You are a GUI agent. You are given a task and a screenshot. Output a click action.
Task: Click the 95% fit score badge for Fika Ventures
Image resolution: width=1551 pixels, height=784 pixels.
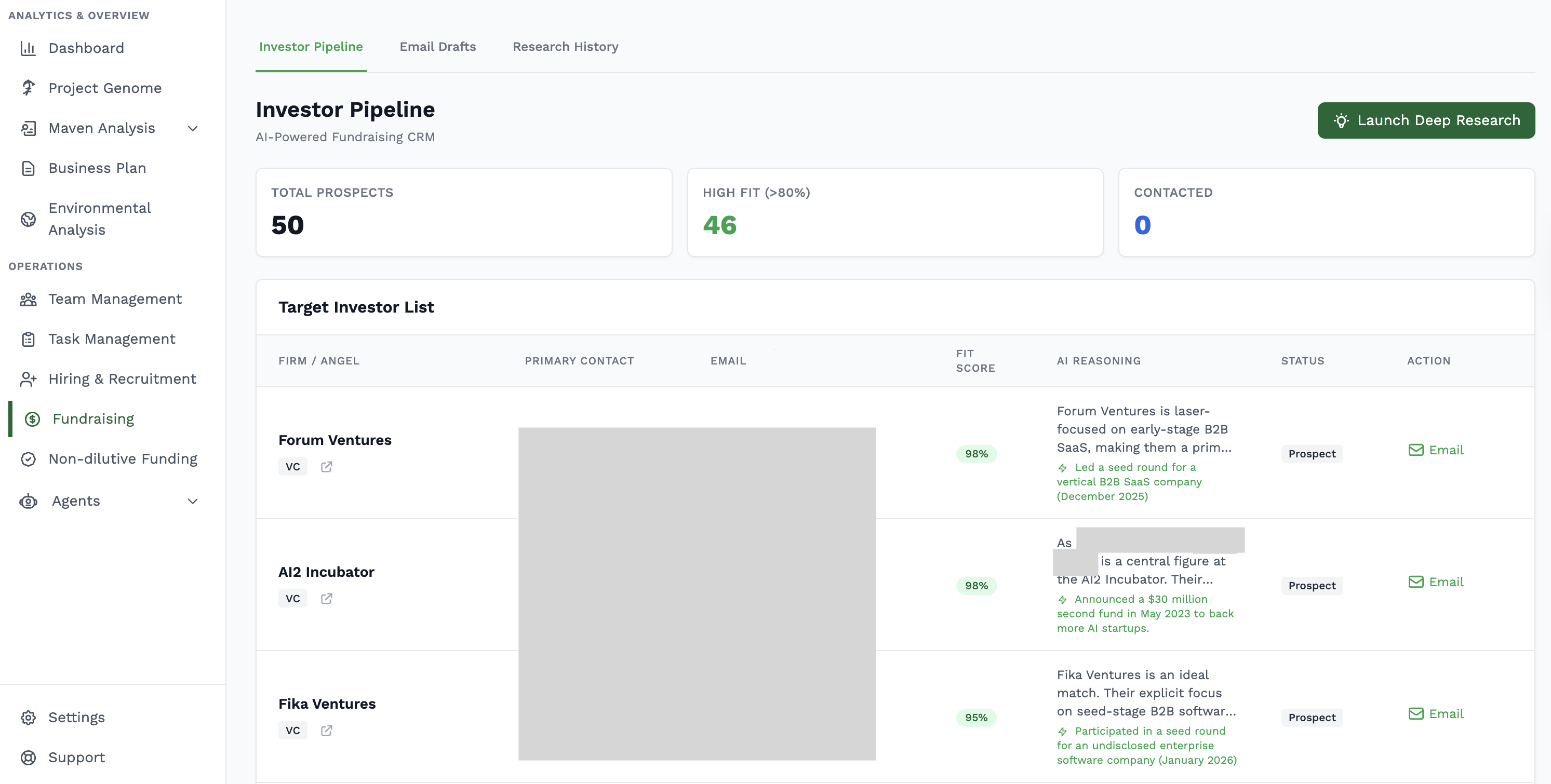point(976,717)
